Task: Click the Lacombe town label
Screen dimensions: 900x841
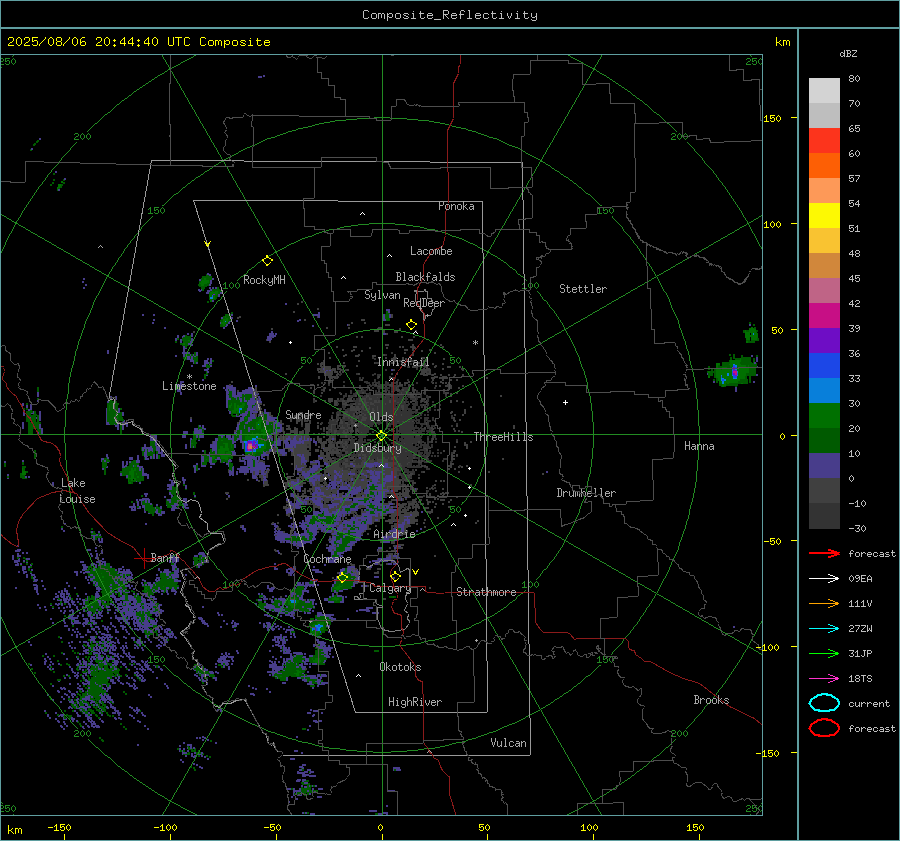Action: coord(431,251)
